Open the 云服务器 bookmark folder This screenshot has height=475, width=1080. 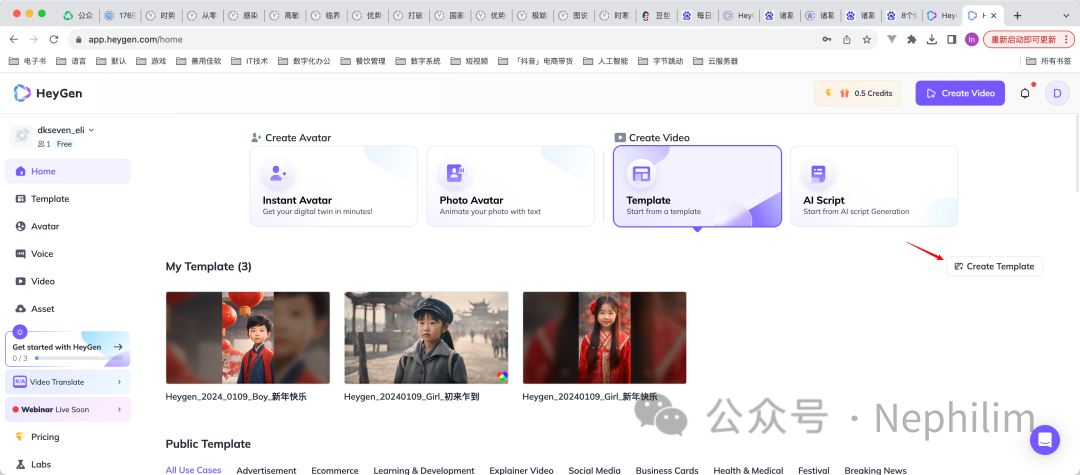point(716,61)
